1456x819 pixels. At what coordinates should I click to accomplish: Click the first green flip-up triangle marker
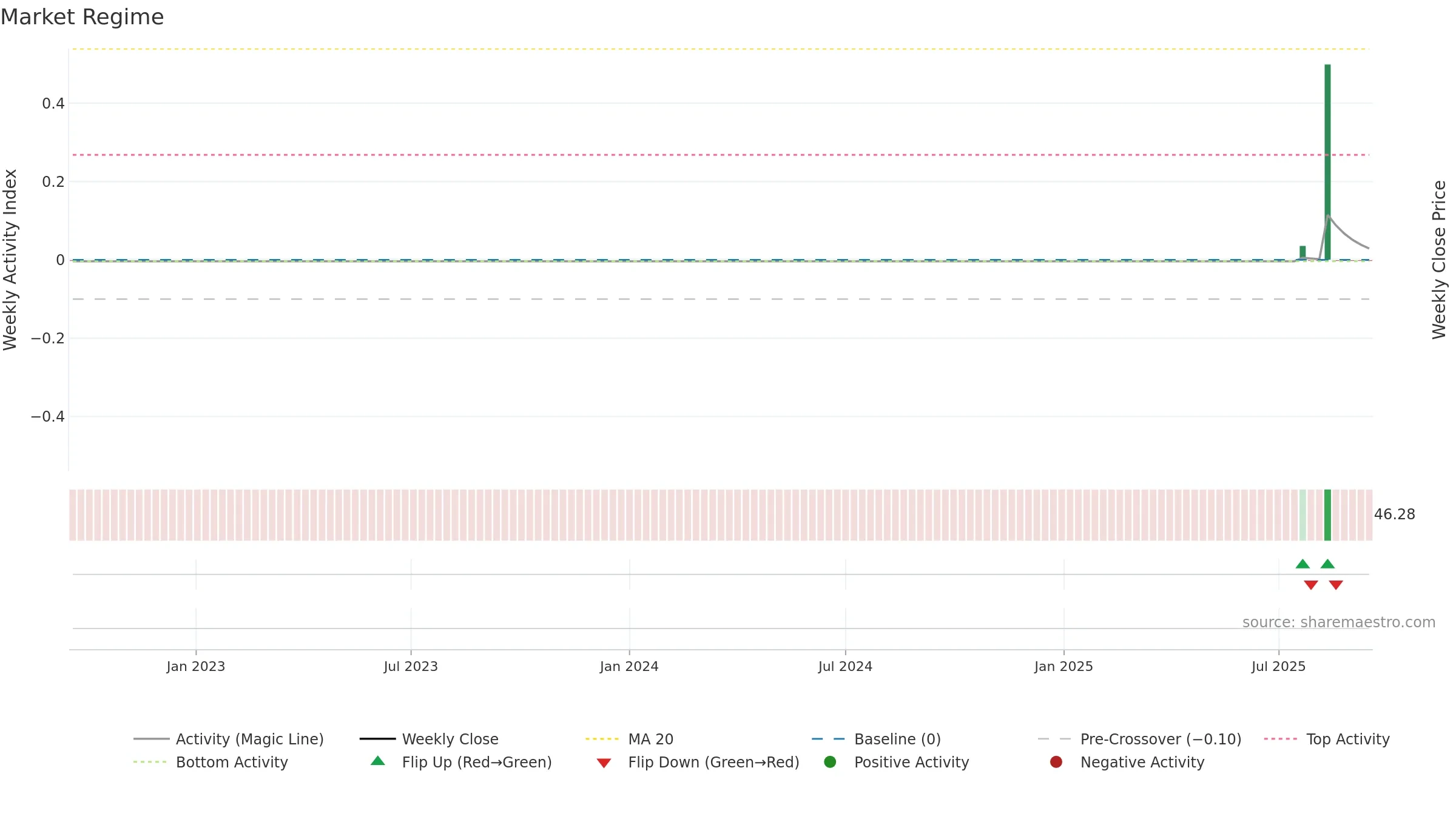click(x=1303, y=564)
